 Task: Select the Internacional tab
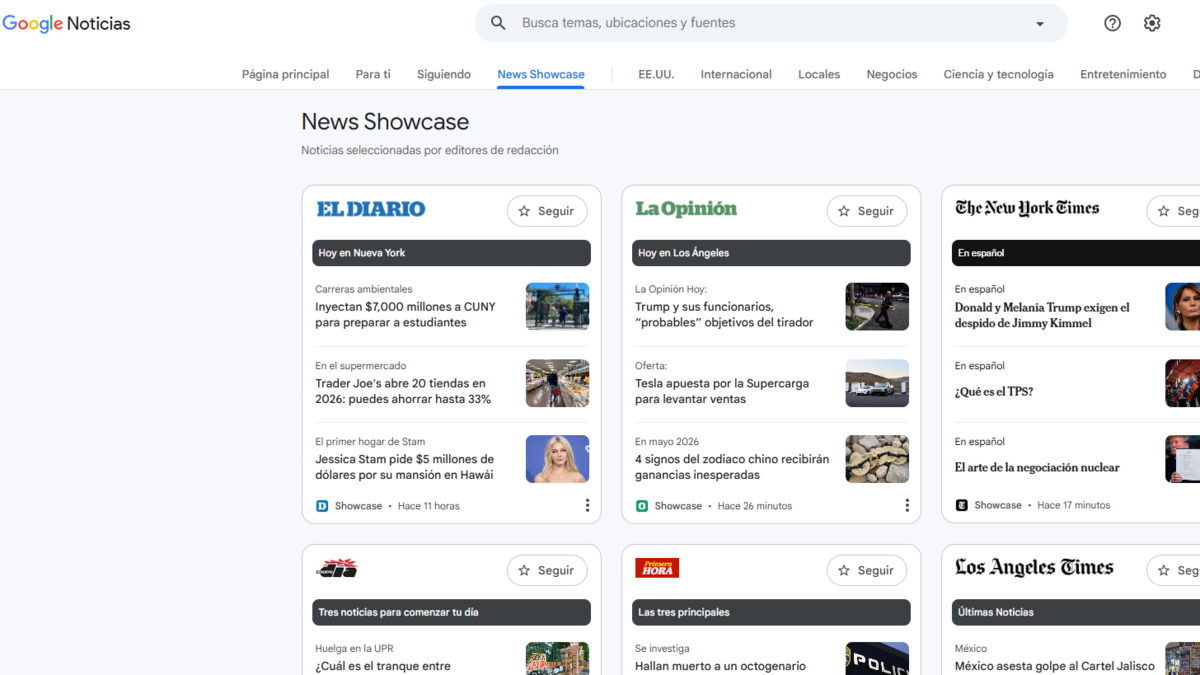pos(736,74)
